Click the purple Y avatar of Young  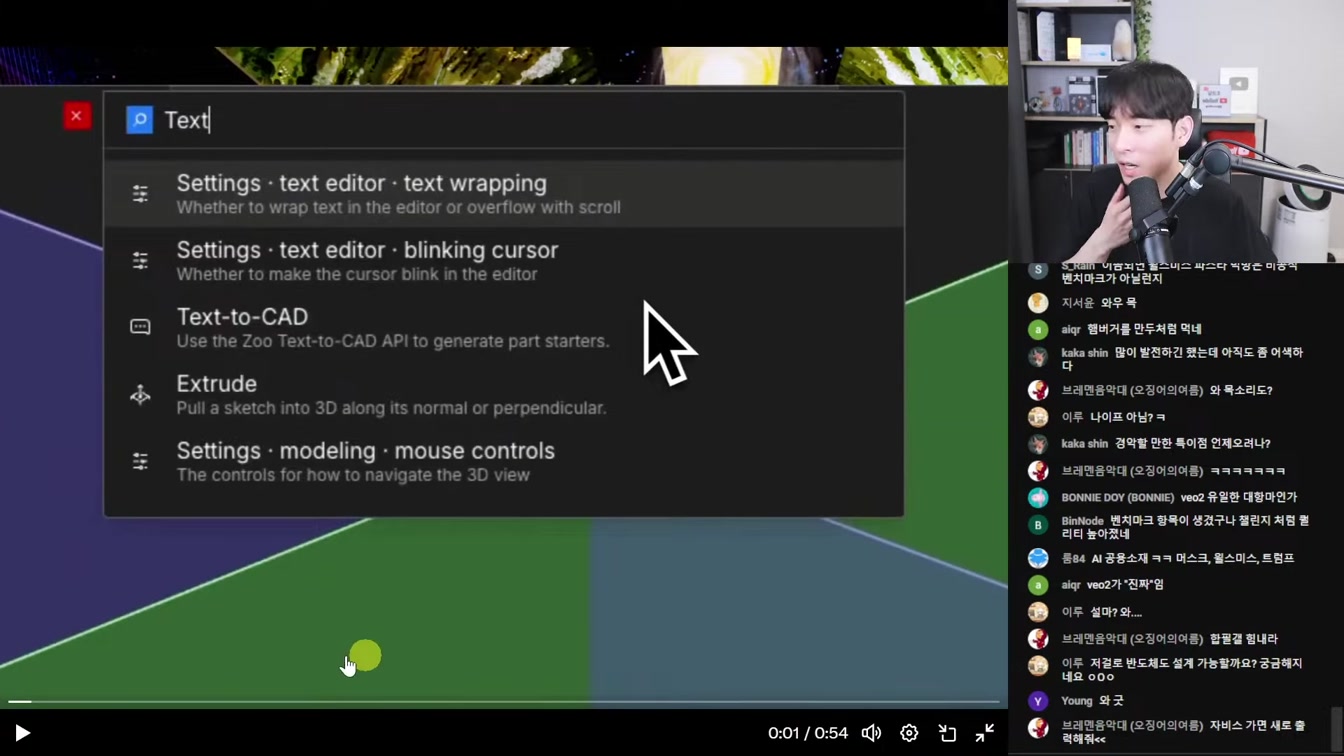(x=1038, y=701)
